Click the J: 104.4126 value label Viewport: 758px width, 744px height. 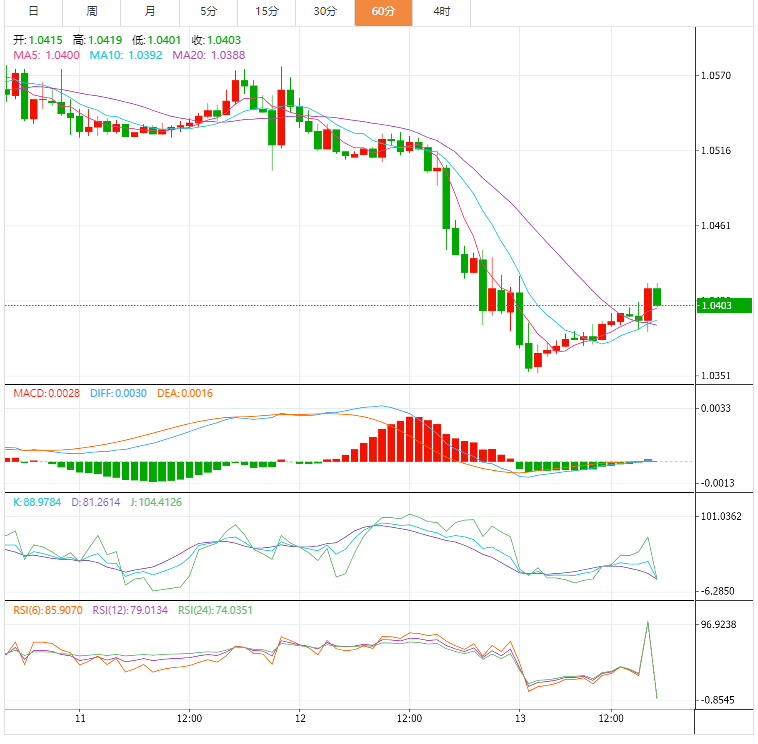[156, 503]
